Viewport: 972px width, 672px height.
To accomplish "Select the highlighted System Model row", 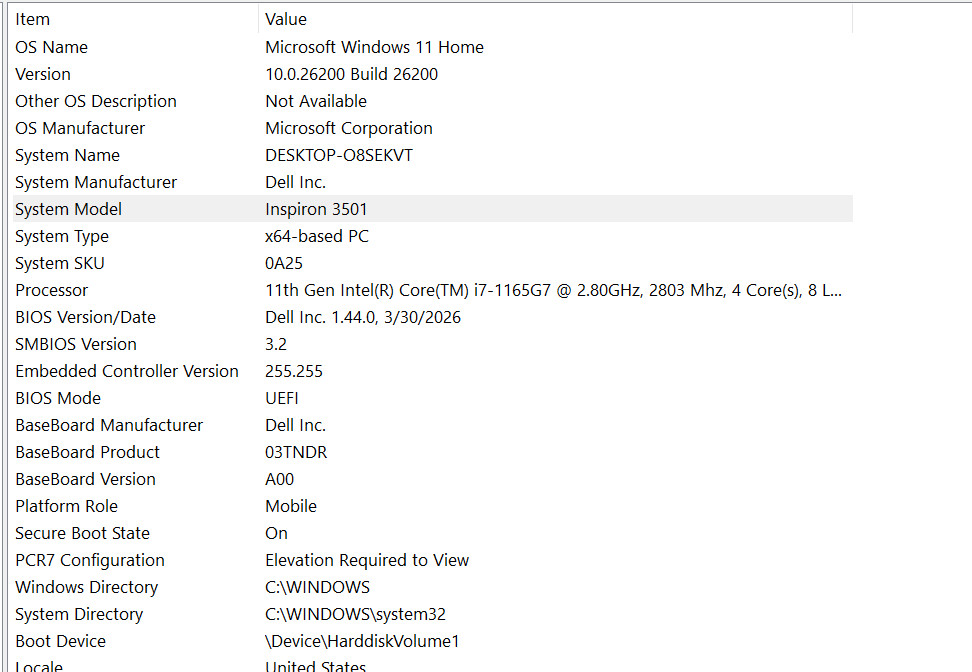I will click(x=433, y=209).
